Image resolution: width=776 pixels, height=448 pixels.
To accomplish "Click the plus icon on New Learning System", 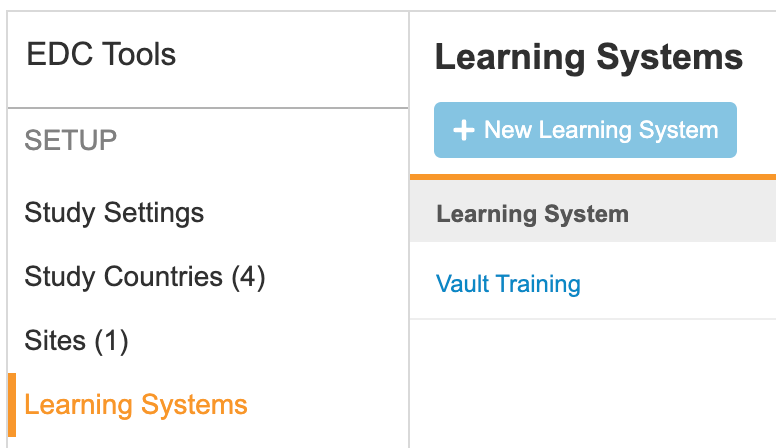I will (x=463, y=130).
